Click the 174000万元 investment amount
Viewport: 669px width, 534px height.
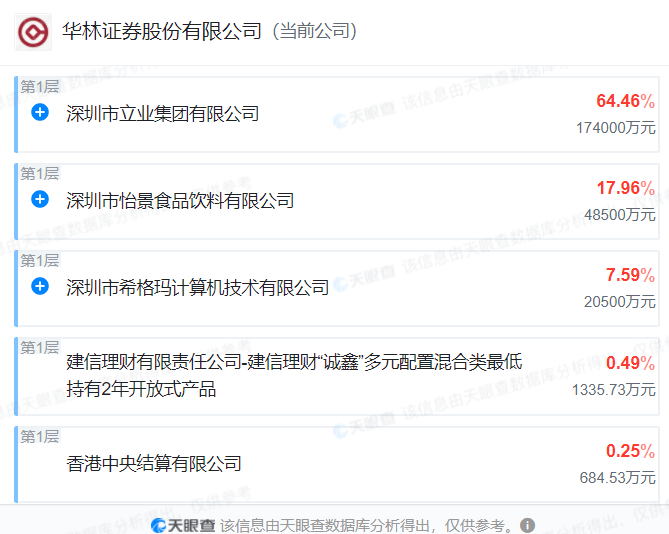tap(616, 128)
